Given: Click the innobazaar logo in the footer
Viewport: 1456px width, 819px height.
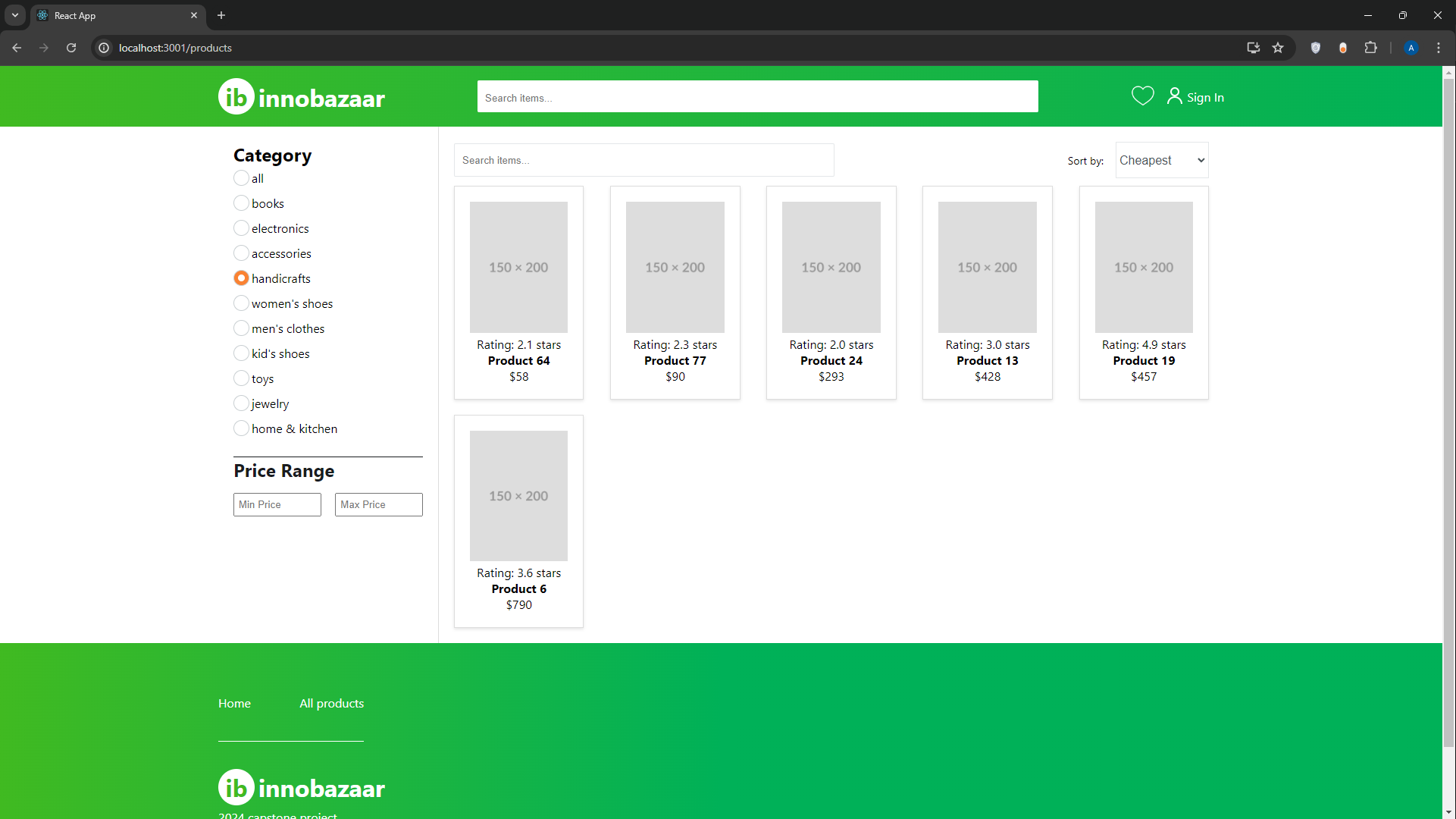Looking at the screenshot, I should tap(301, 787).
